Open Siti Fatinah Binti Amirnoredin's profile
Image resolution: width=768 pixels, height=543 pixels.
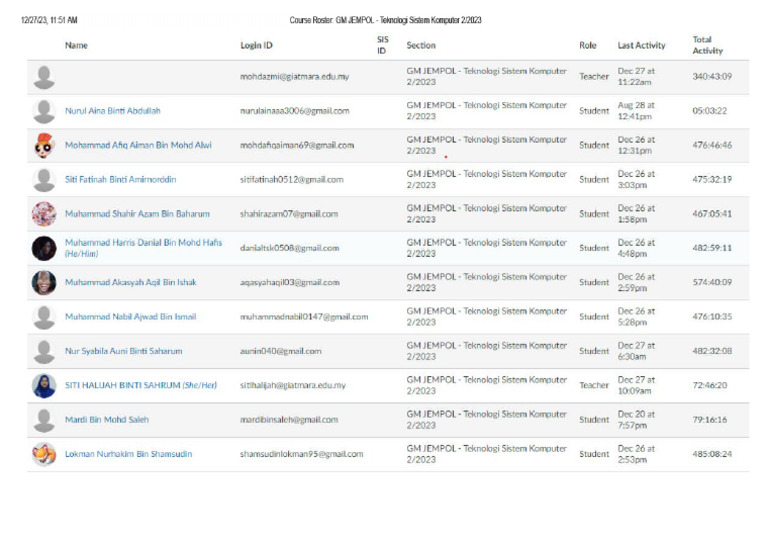(118, 180)
